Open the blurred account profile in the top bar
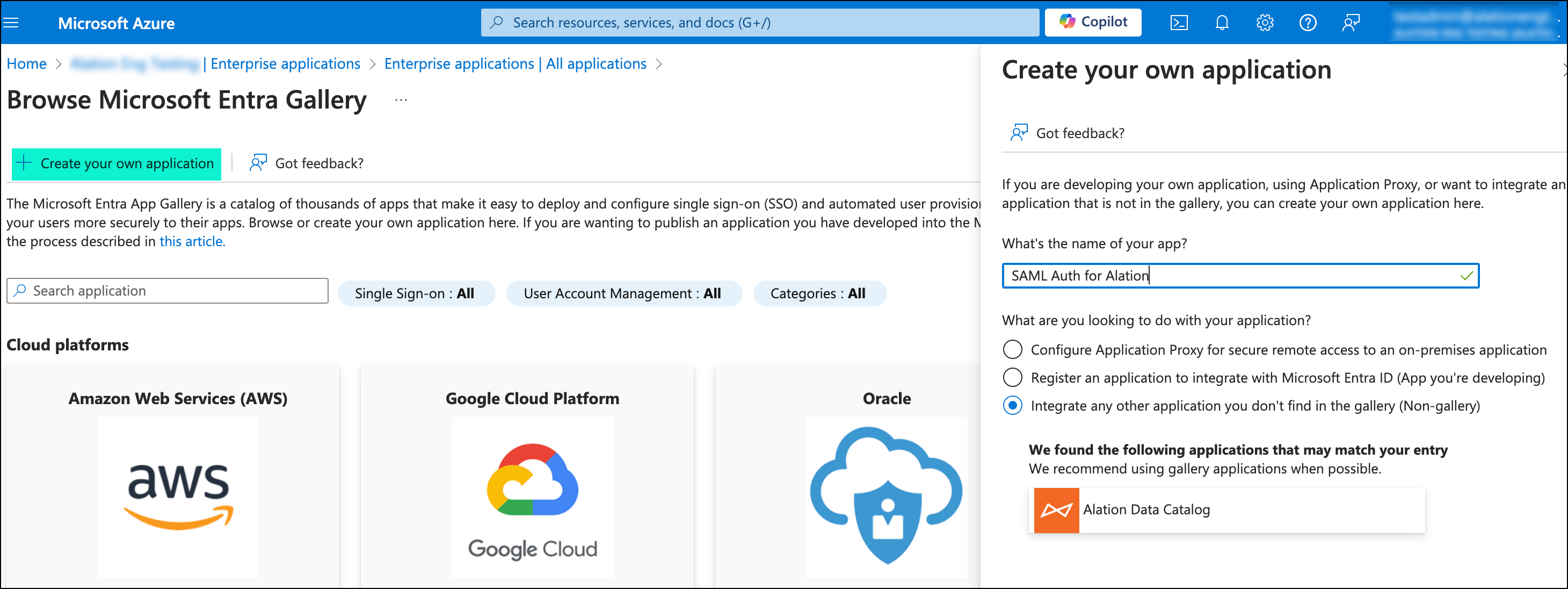 (x=1472, y=24)
